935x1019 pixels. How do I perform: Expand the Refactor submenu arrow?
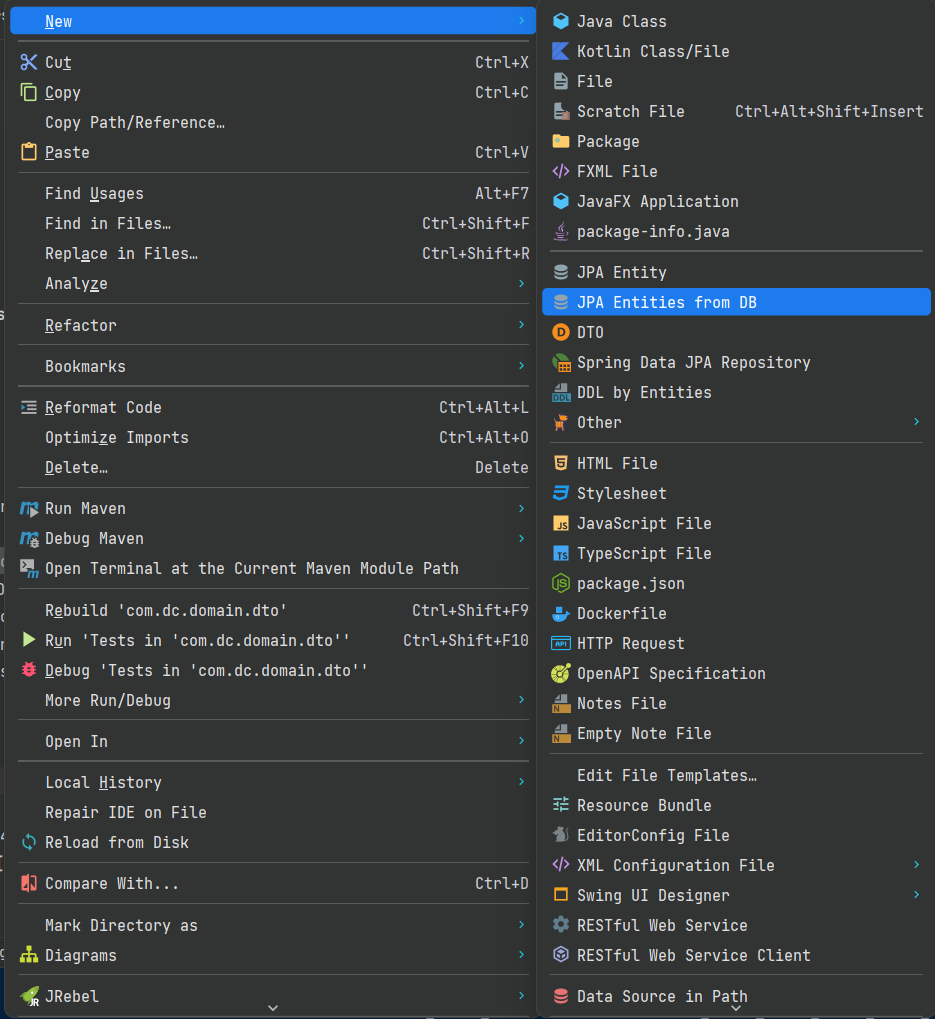tap(521, 325)
